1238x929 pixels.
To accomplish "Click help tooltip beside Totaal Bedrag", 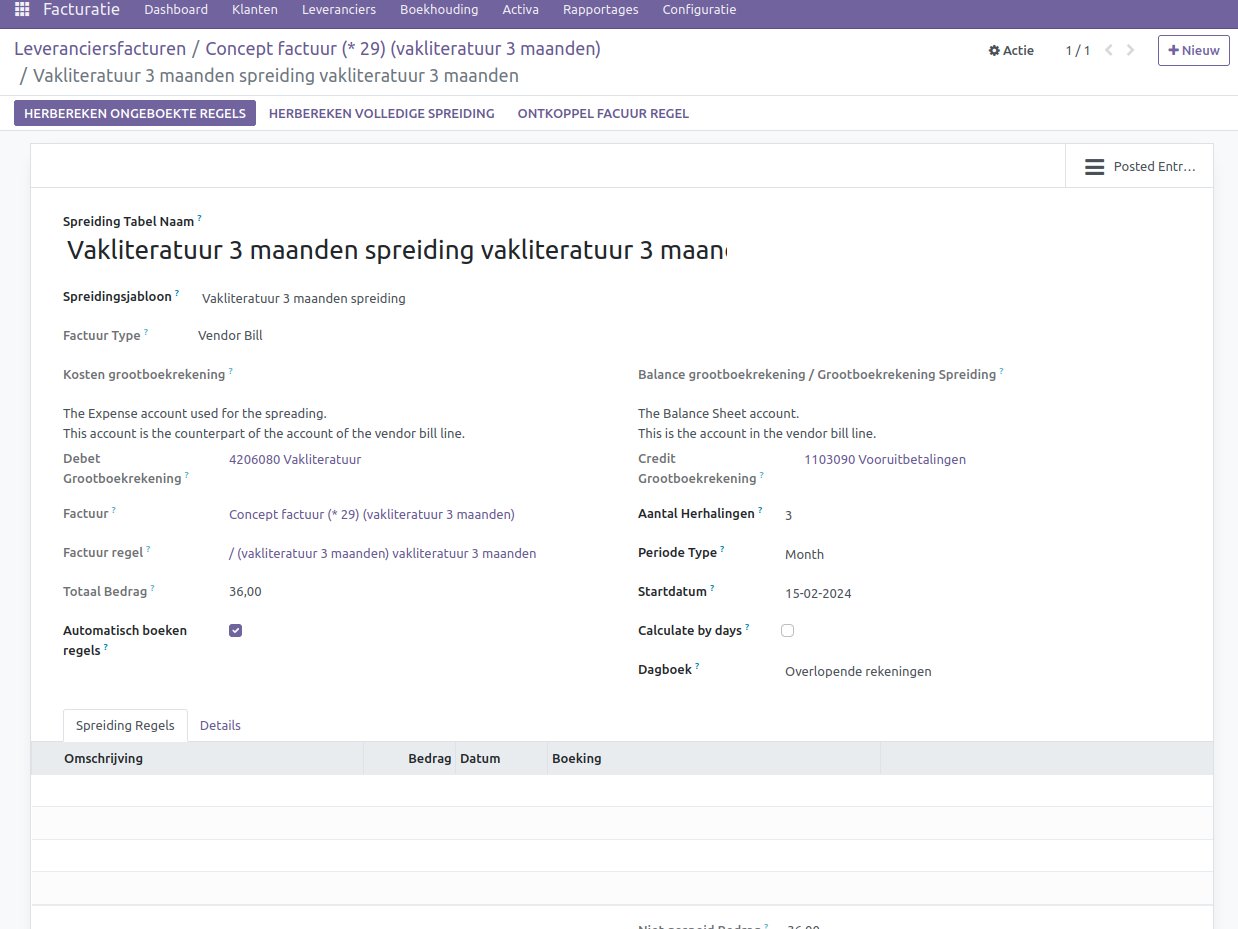I will click(153, 588).
